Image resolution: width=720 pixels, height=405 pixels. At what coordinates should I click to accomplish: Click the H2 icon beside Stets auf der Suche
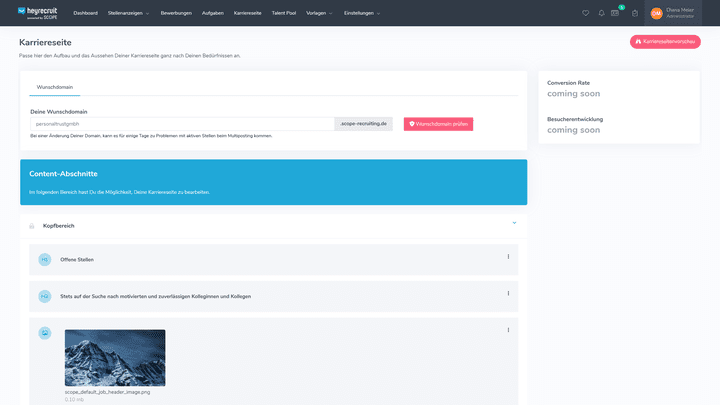[44, 296]
